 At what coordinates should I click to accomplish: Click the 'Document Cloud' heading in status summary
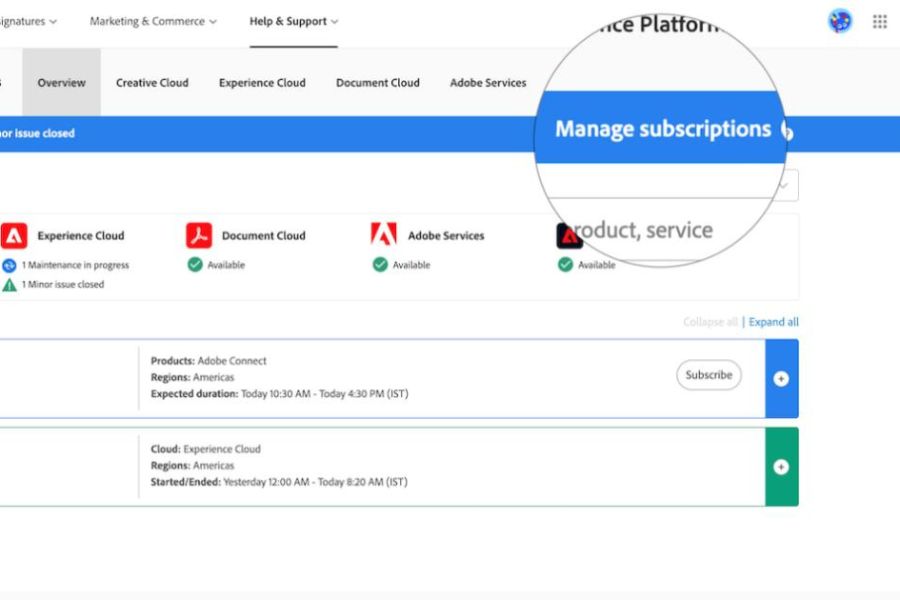tap(263, 236)
